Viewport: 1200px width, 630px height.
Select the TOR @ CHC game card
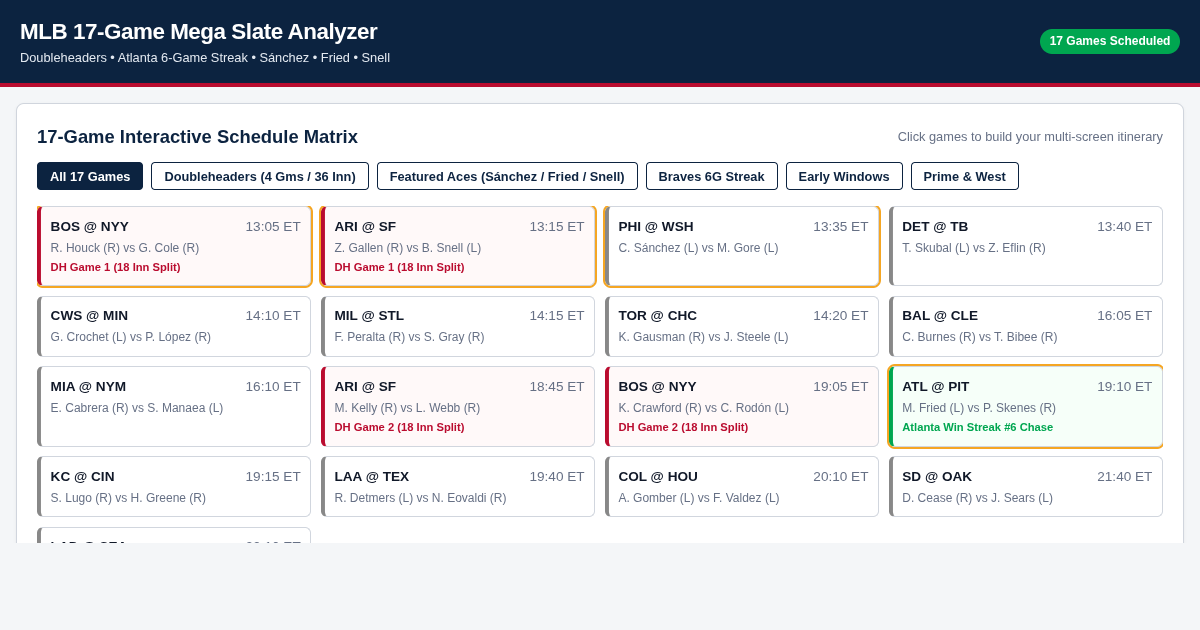point(742,326)
